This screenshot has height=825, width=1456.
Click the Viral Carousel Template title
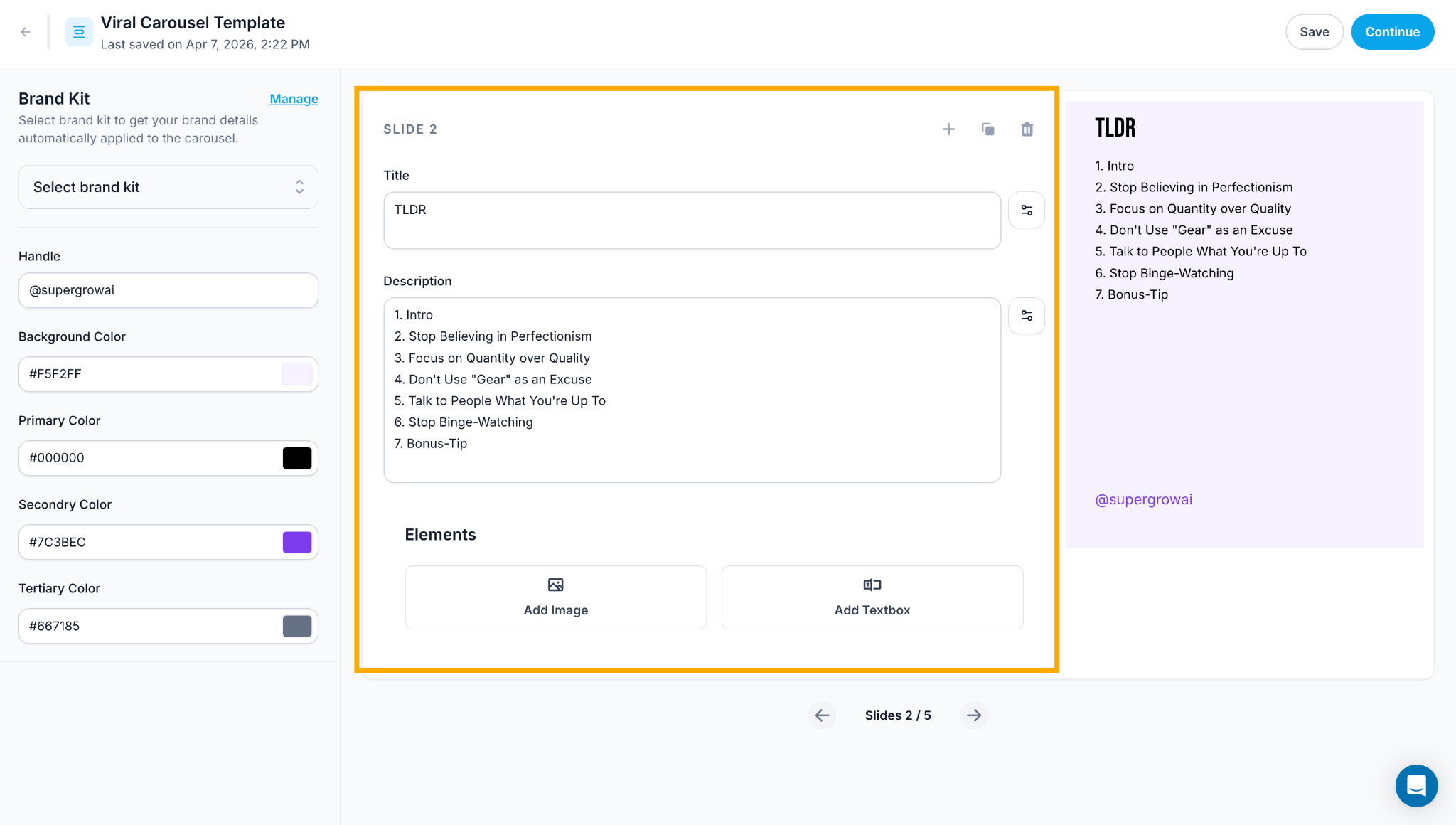(x=193, y=23)
